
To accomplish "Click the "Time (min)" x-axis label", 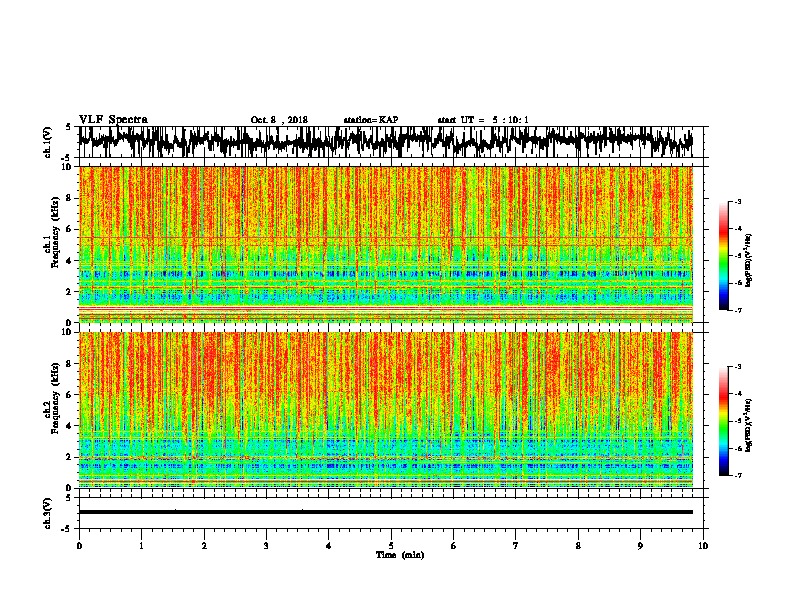I will pos(400,555).
